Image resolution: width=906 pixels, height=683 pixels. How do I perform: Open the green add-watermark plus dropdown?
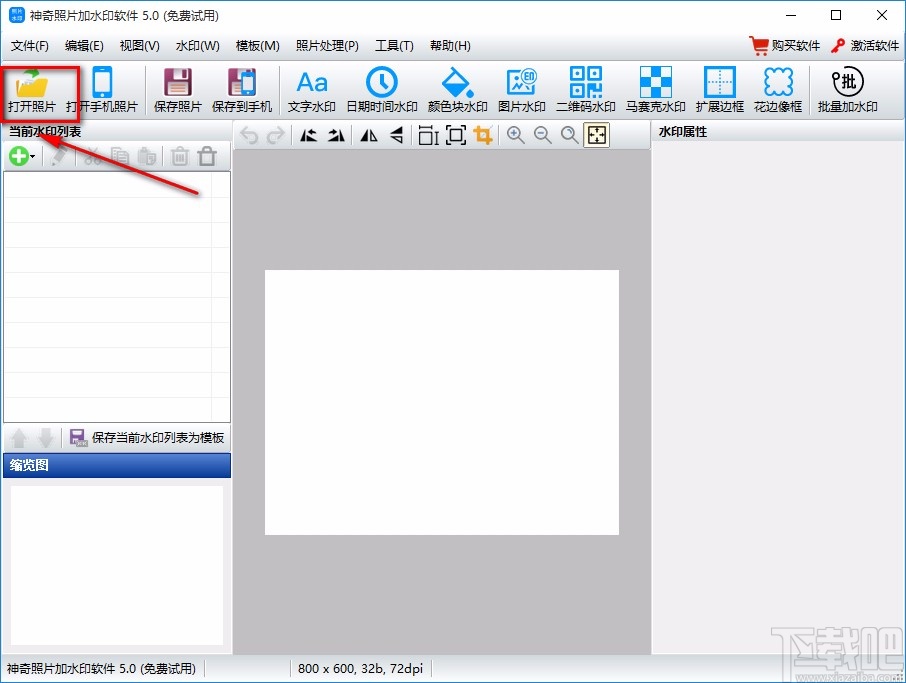(21, 156)
